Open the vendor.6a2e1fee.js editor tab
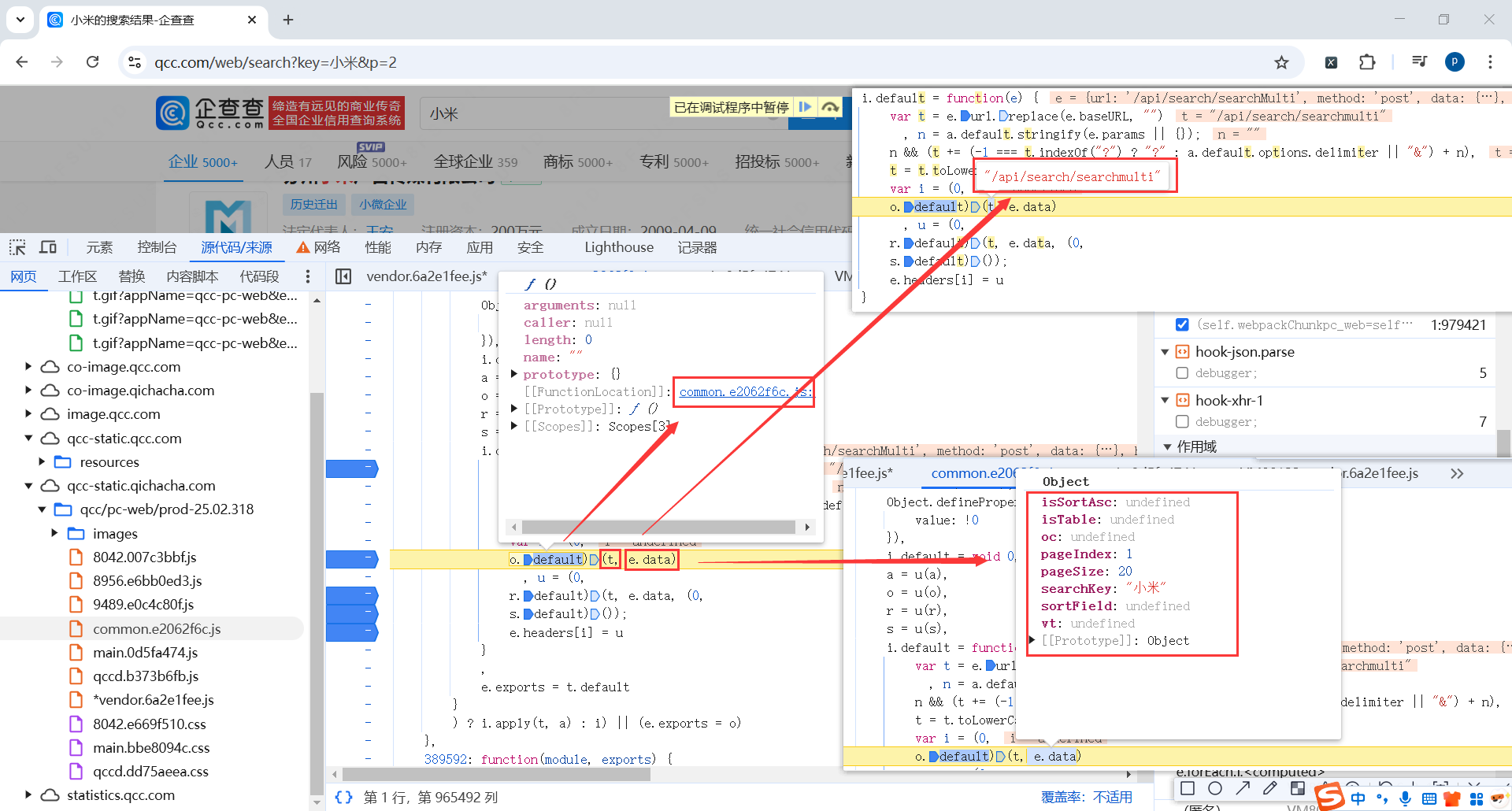This screenshot has width=1512, height=811. pos(426,276)
